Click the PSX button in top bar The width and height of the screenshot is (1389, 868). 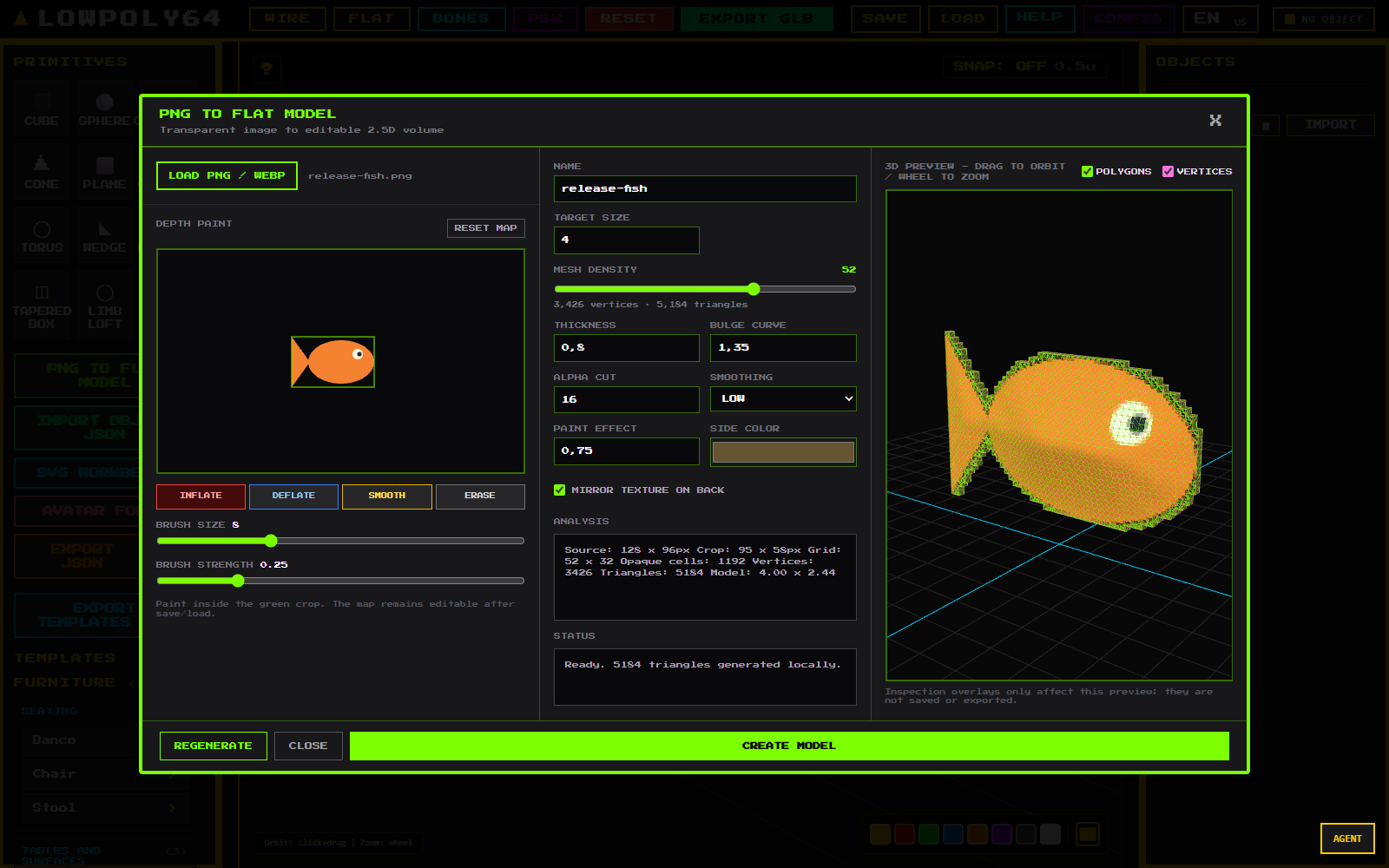pos(545,18)
